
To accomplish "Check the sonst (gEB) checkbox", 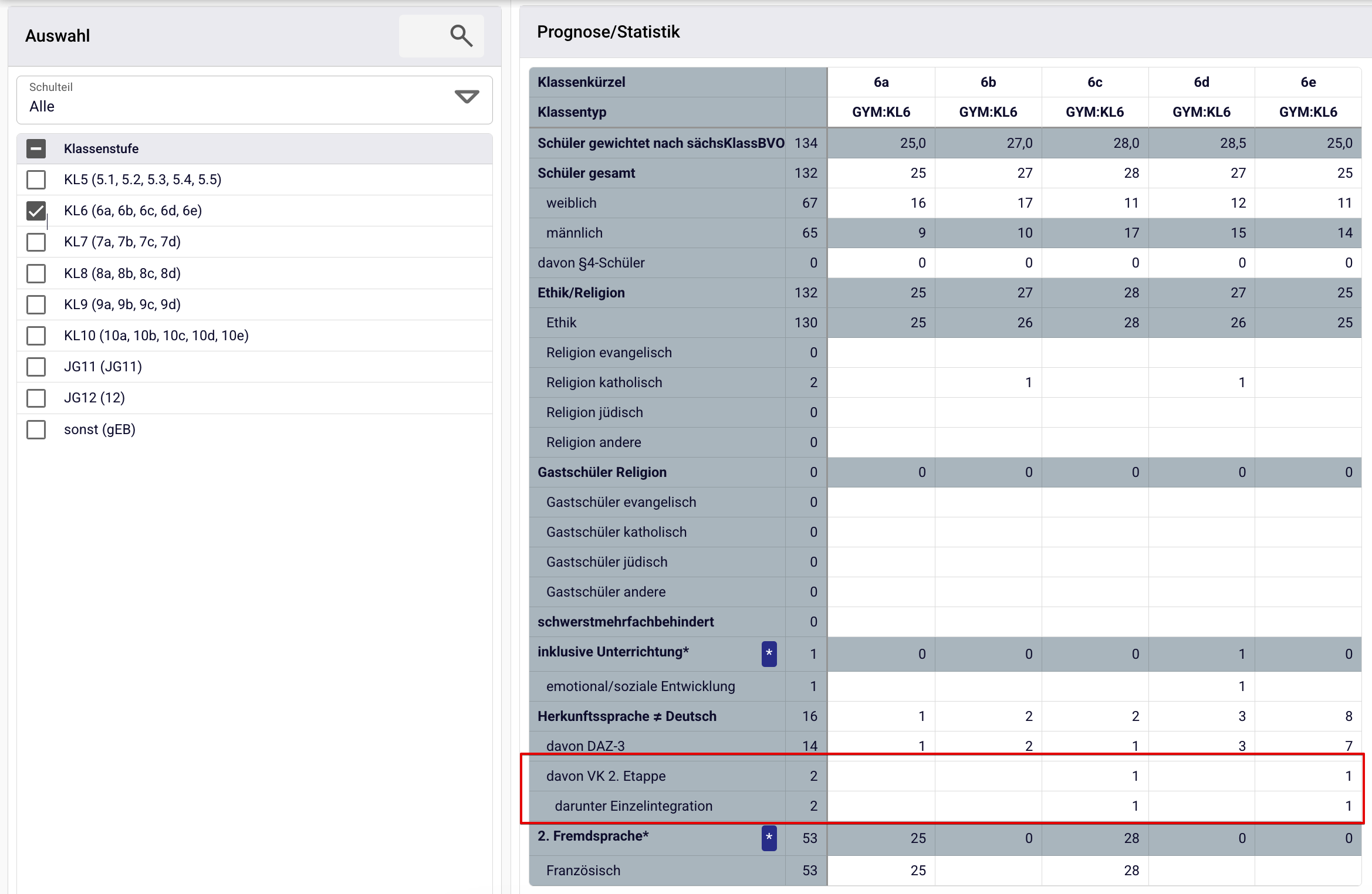I will pyautogui.click(x=36, y=429).
